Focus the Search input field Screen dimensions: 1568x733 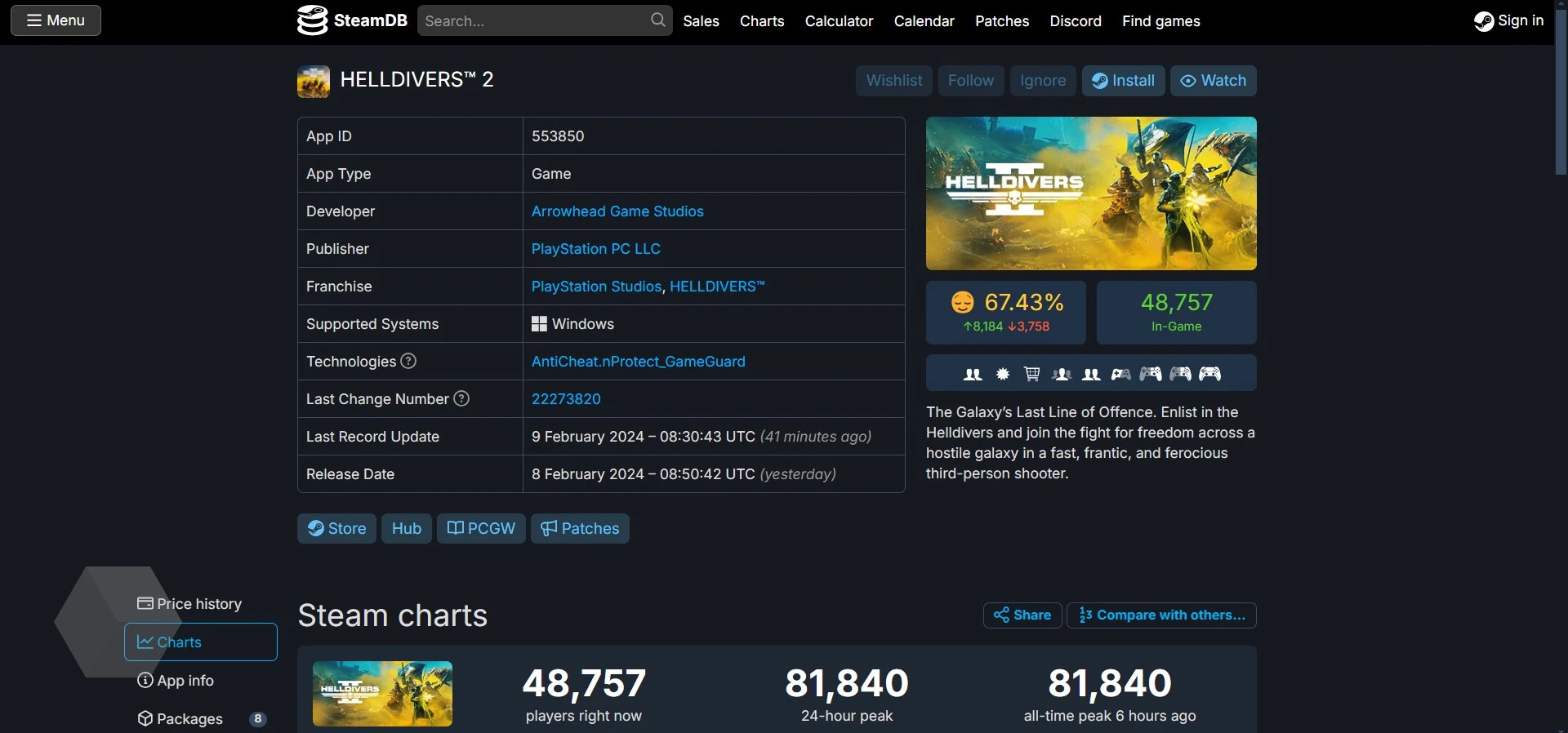[545, 20]
